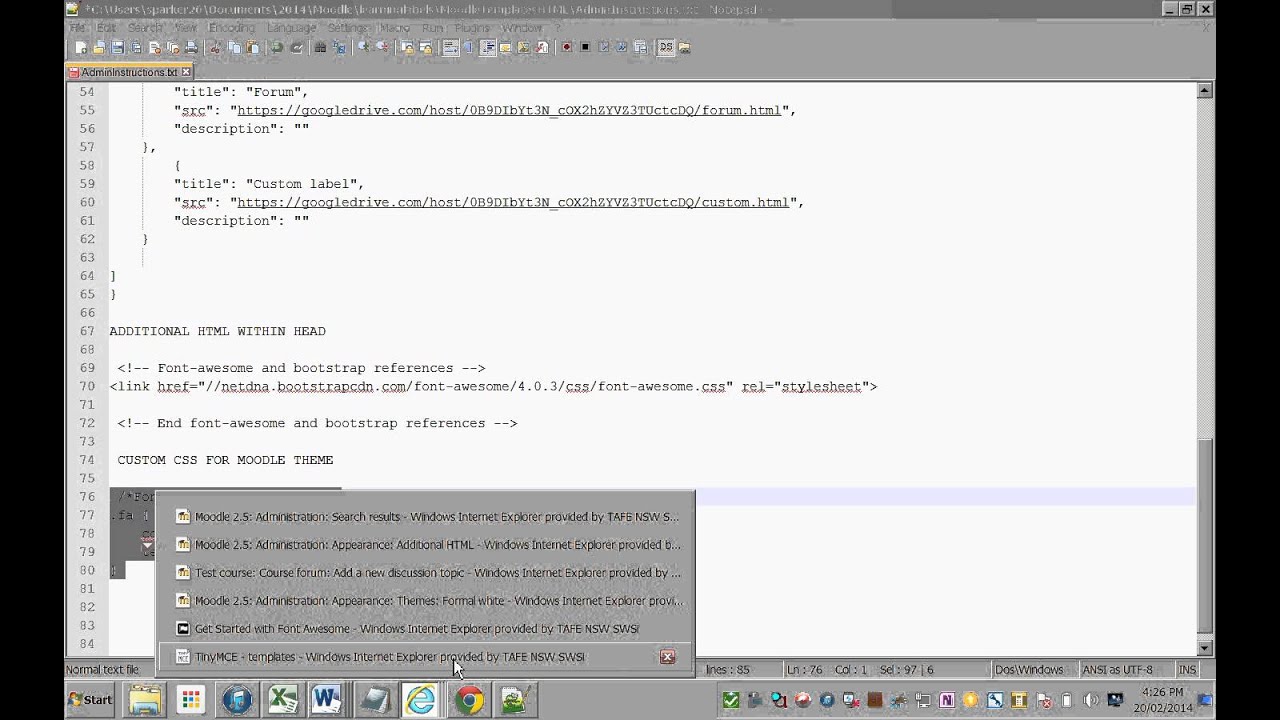
Task: Toggle word wrap
Action: (x=451, y=46)
